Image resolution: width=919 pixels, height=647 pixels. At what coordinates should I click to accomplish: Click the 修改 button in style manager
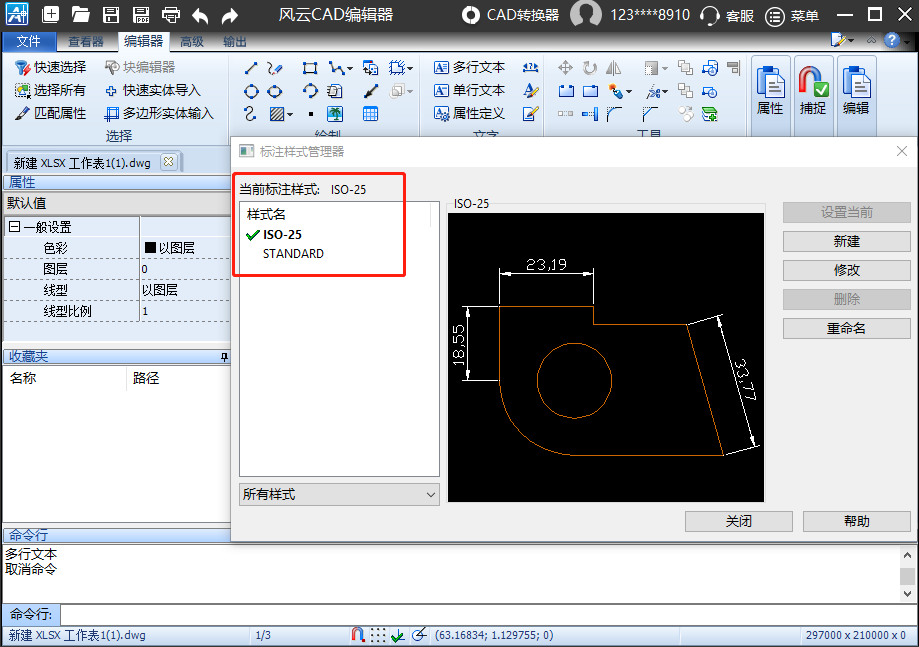[x=846, y=270]
